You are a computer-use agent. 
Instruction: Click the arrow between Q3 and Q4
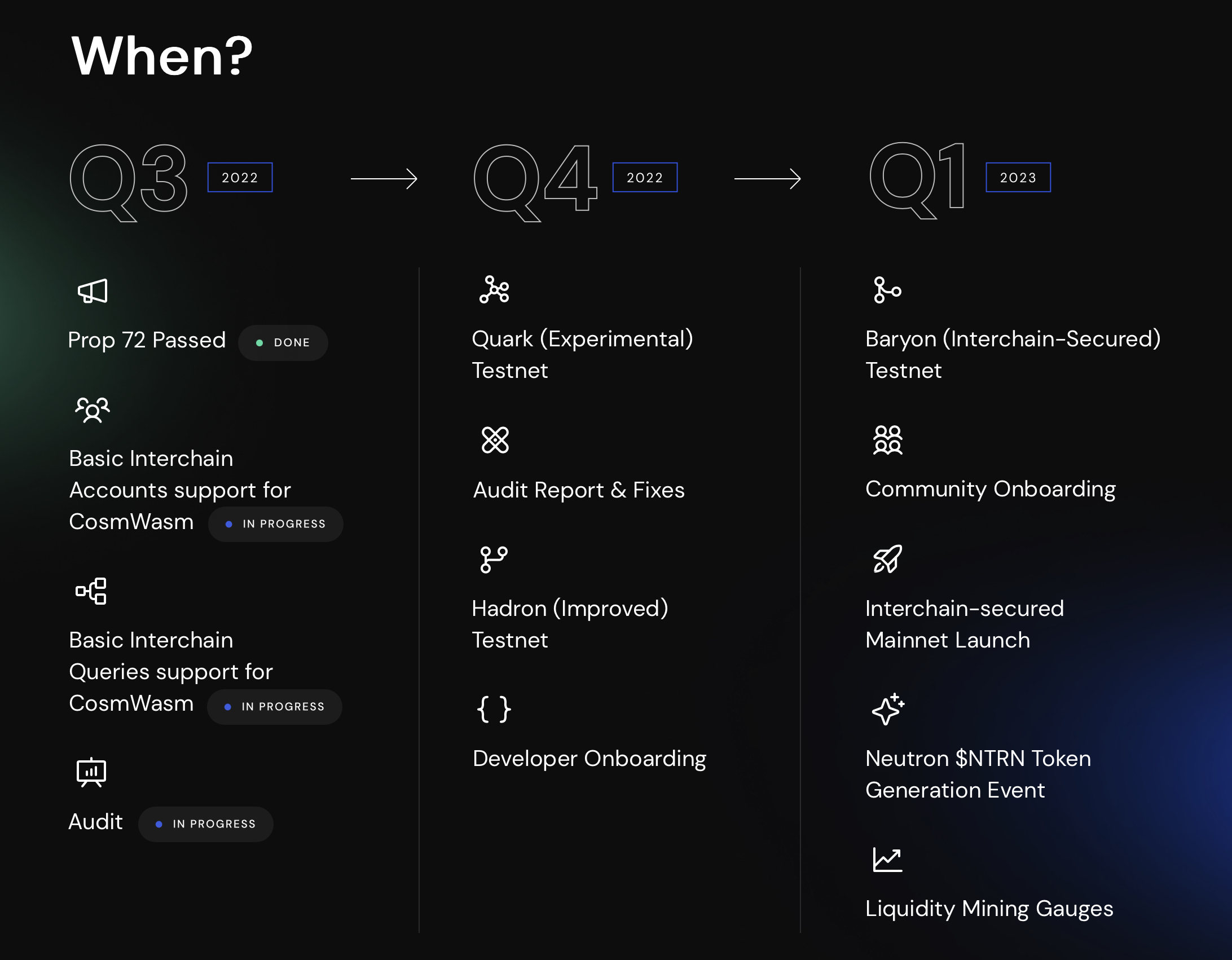[384, 179]
